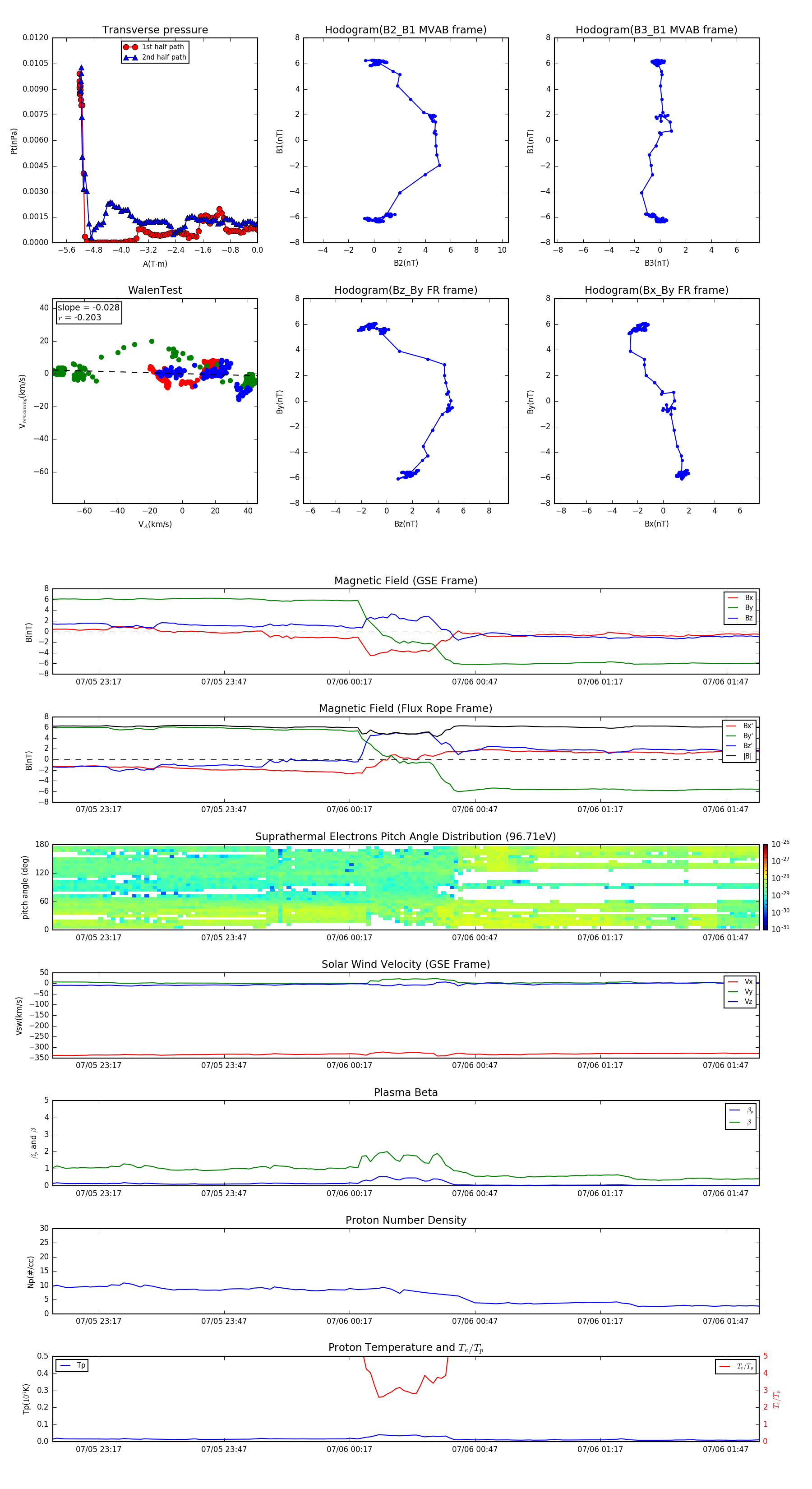
Task: Click the "Tp(10^6K)" y-axis label
Action: 26,1399
